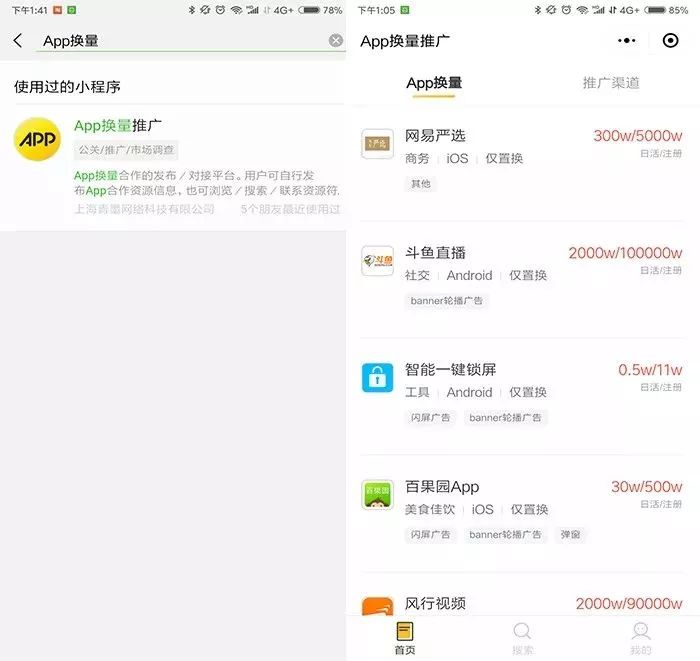Click the 使用过的小程序 section heading
Screen dimensions: 700x661
(x=67, y=87)
